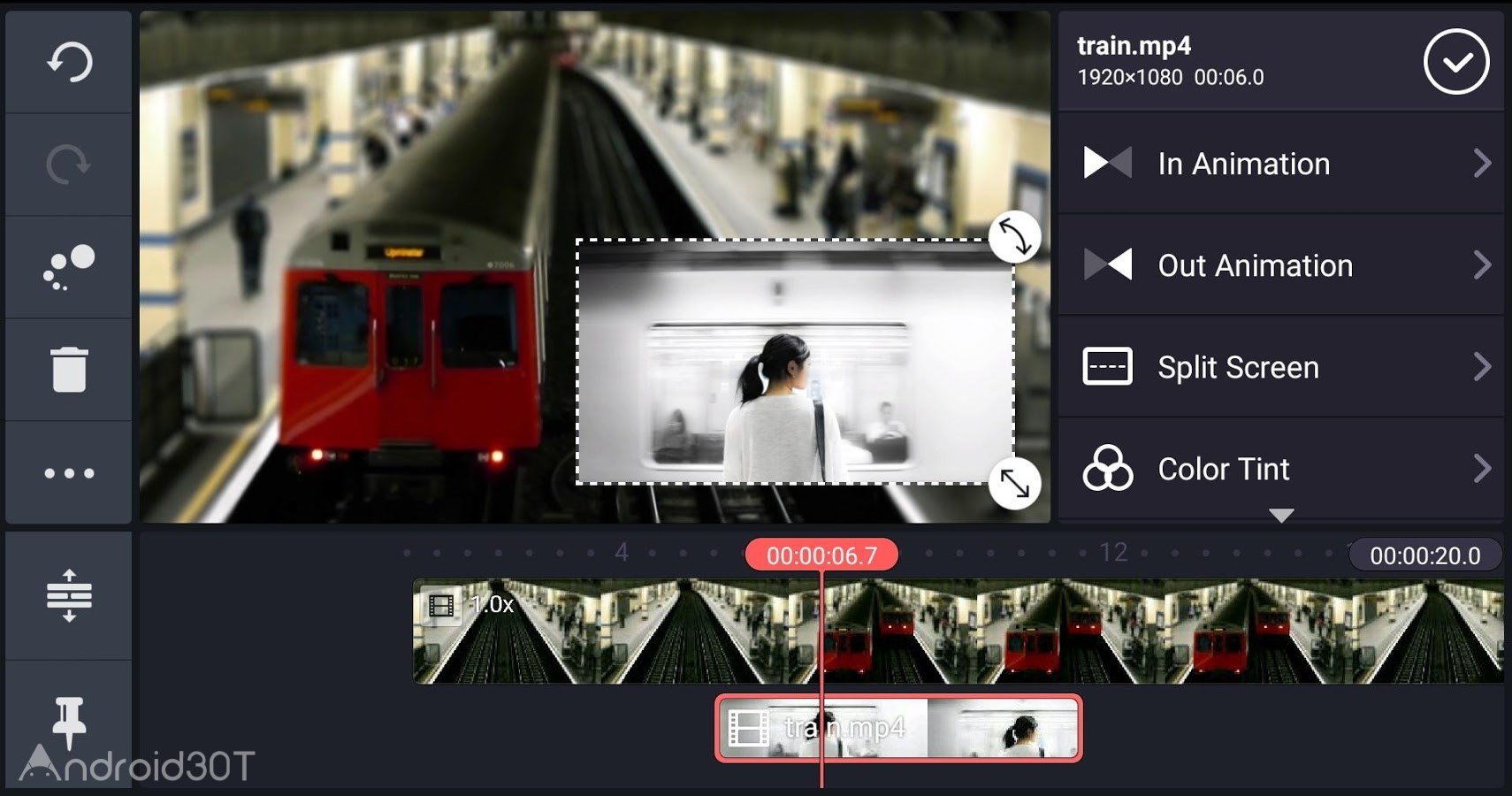Screen dimensions: 1512x796
Task: Click the 1920×1080 00:06.0 clip info
Action: (1170, 78)
